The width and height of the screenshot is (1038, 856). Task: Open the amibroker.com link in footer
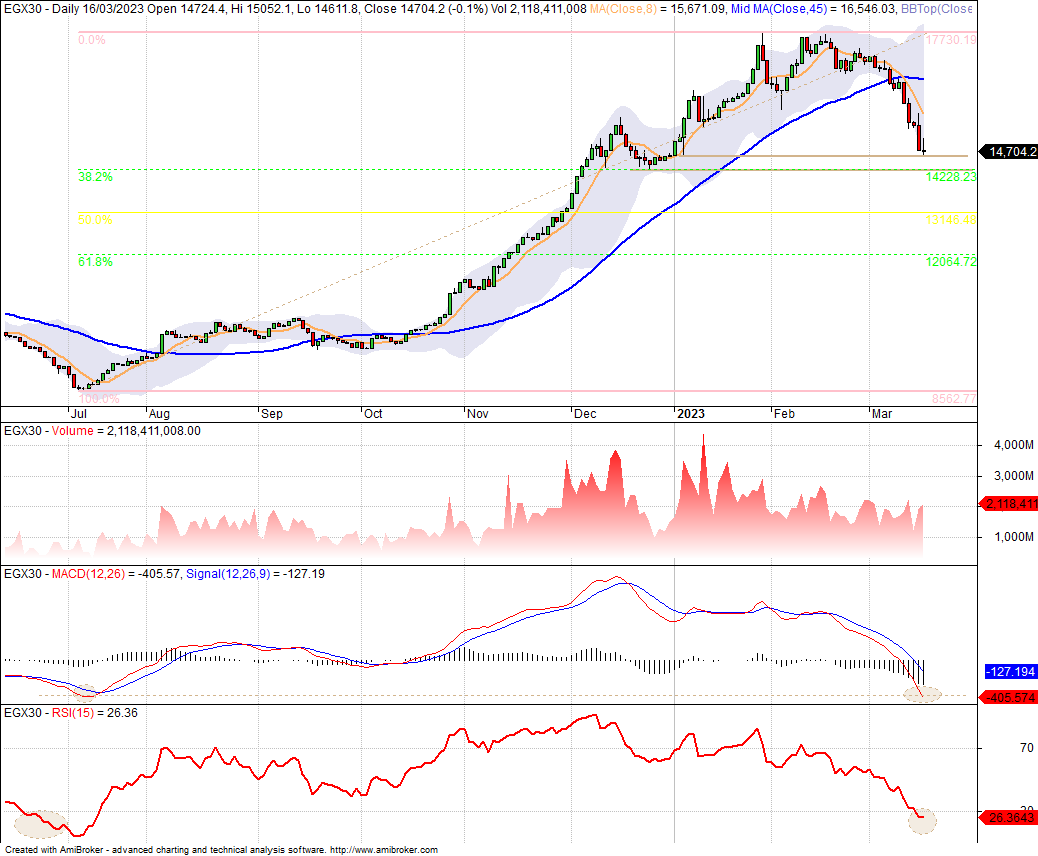[x=384, y=850]
